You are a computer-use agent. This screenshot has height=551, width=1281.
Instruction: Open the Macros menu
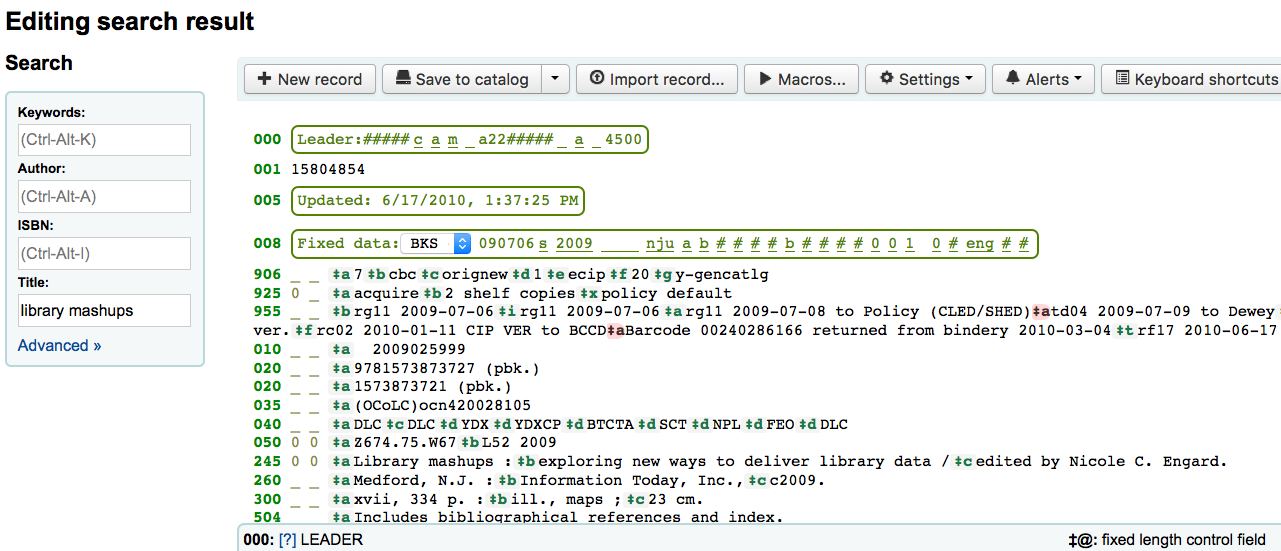click(x=801, y=79)
